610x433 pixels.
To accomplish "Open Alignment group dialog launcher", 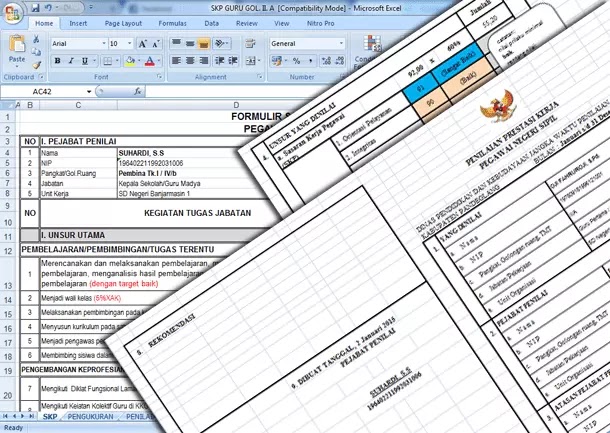I will click(x=260, y=77).
